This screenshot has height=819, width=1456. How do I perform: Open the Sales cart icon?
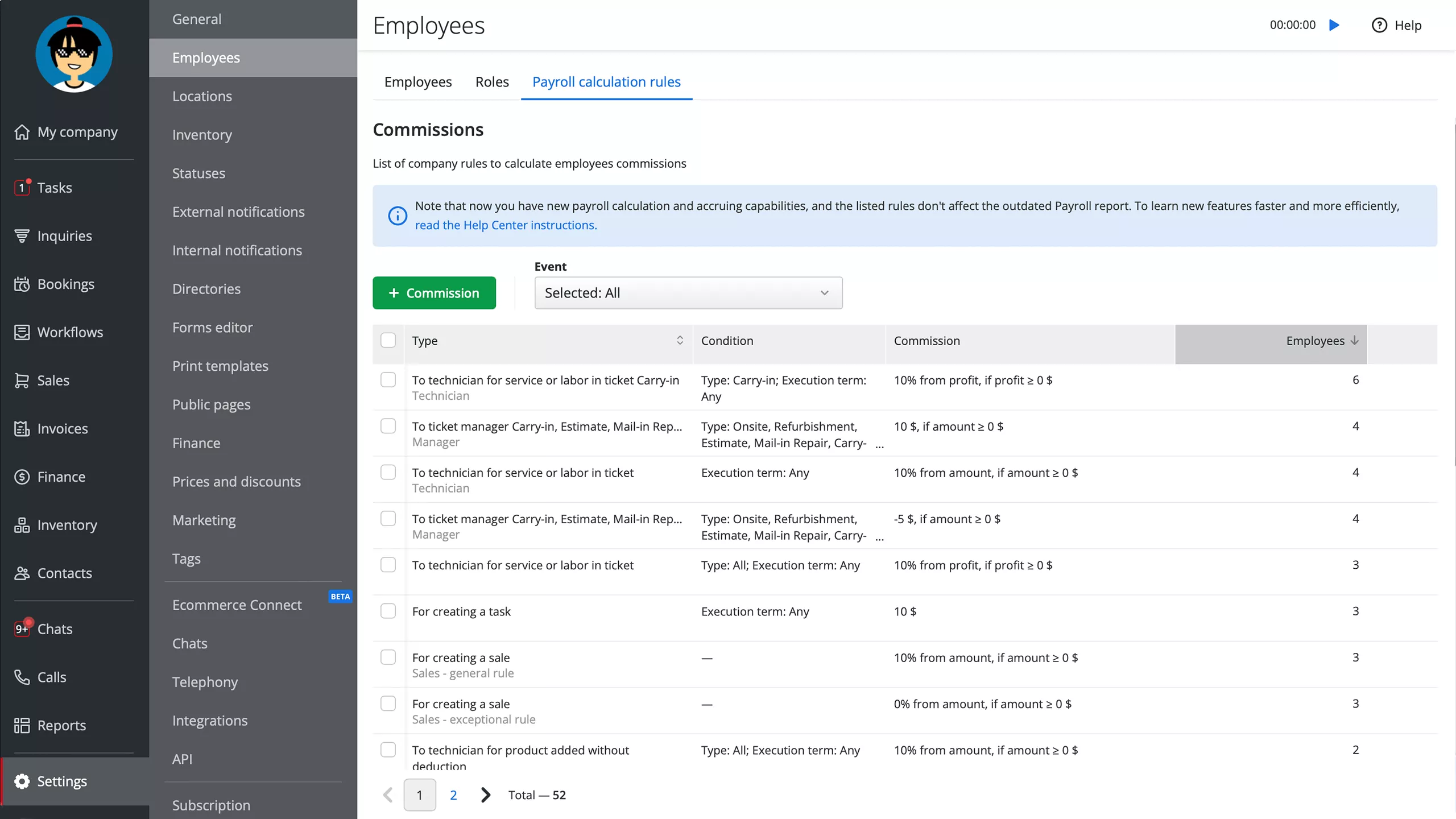(22, 380)
